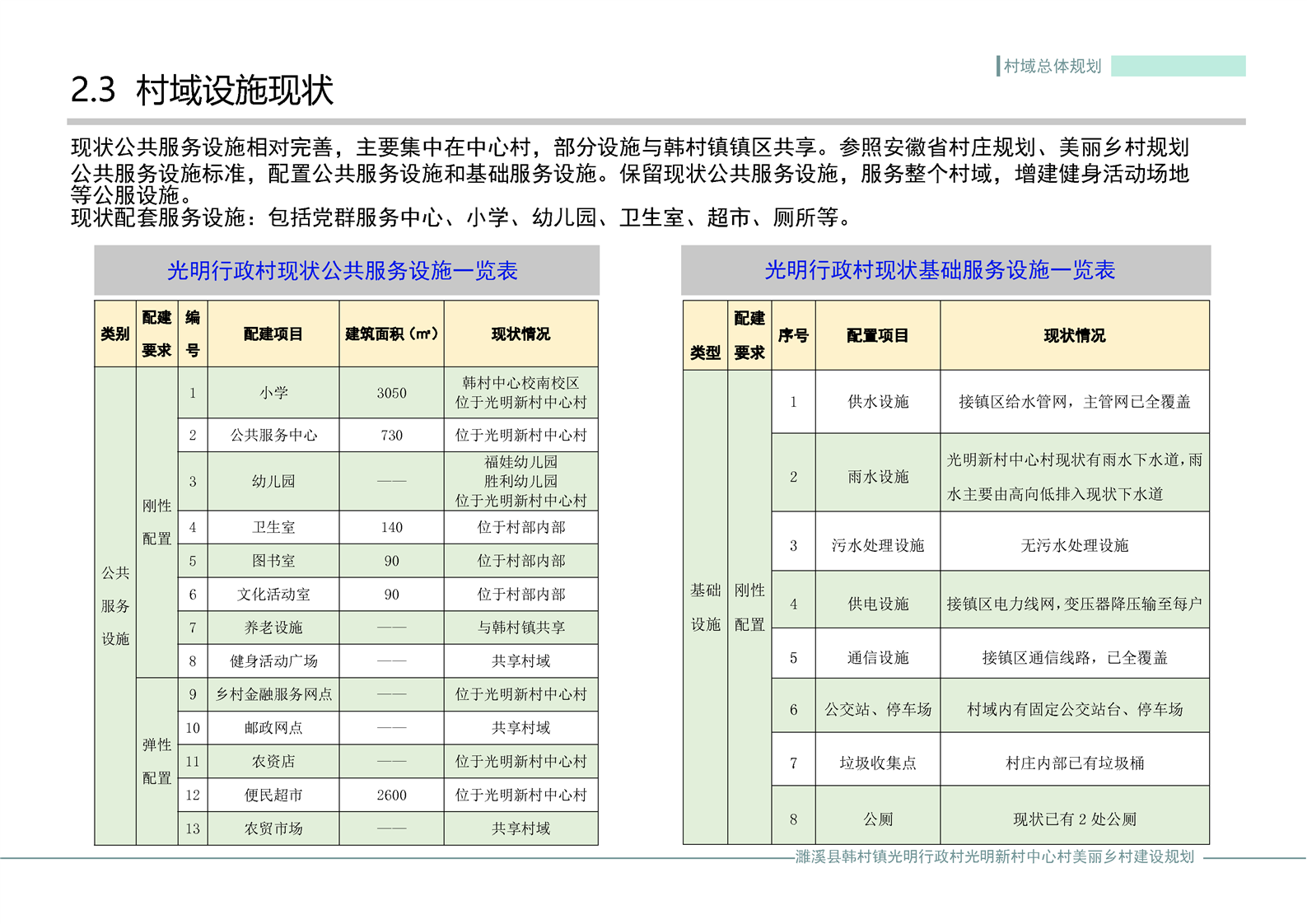Click the area value '140'

(x=392, y=527)
